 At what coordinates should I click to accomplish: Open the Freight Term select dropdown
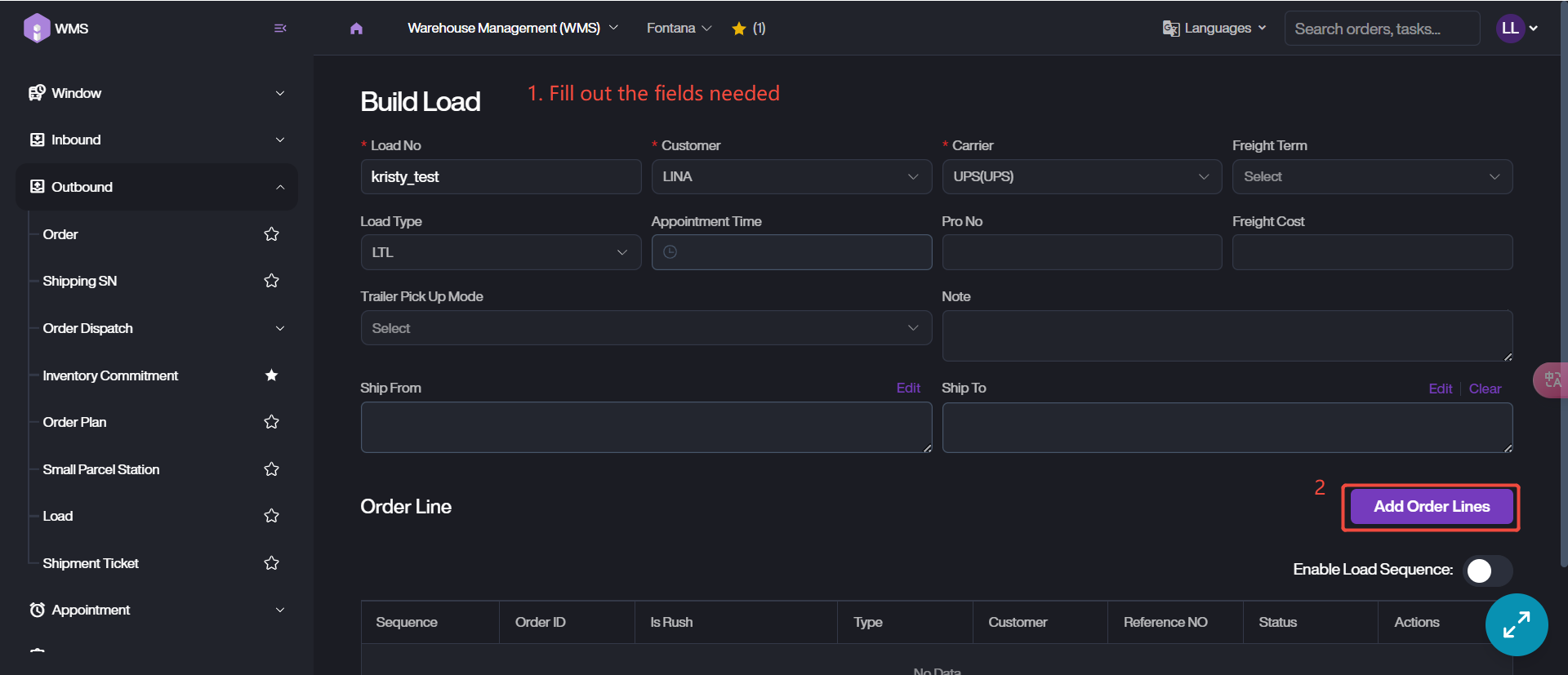pyautogui.click(x=1372, y=177)
